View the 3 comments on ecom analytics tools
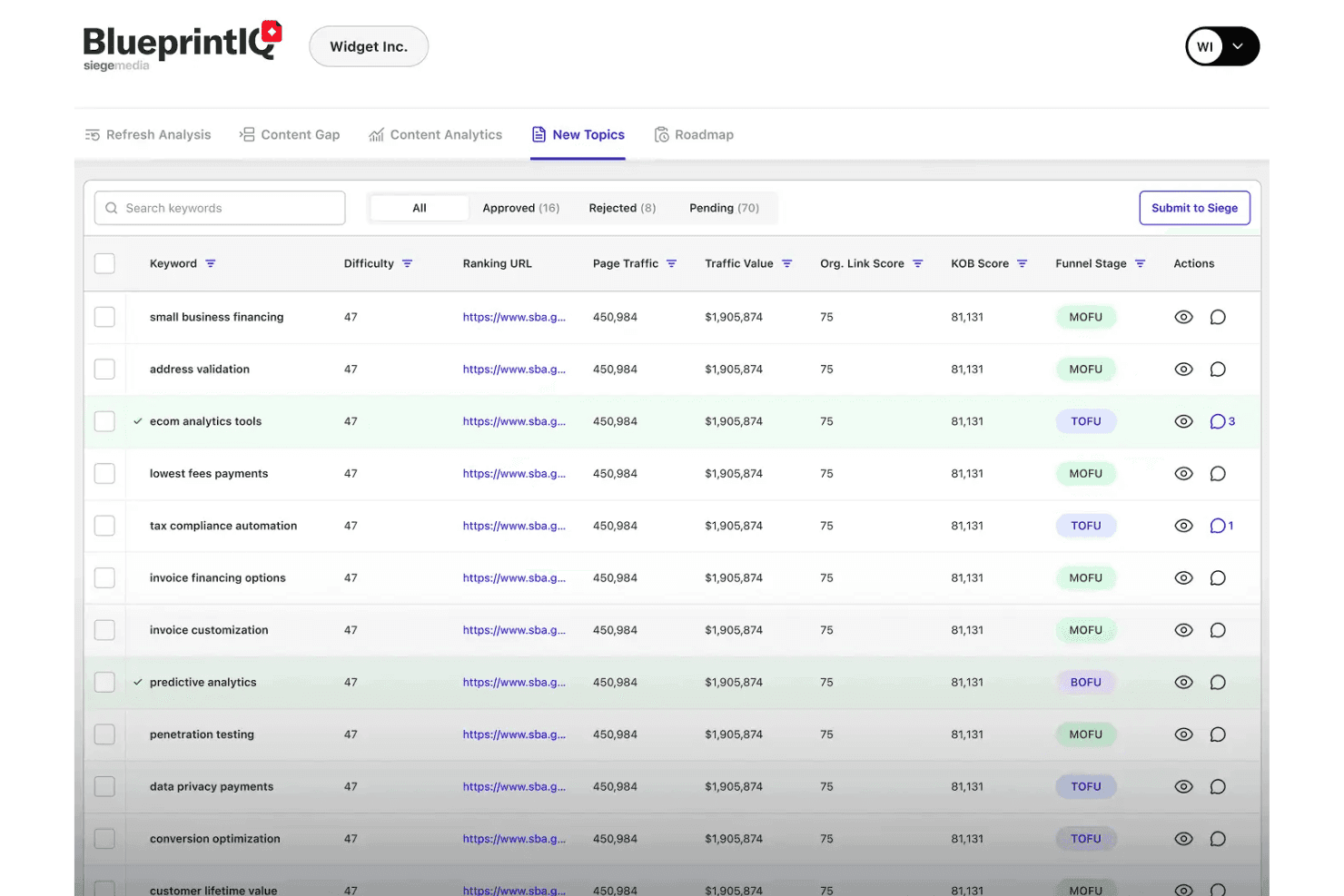This screenshot has width=1344, height=896. (x=1222, y=421)
